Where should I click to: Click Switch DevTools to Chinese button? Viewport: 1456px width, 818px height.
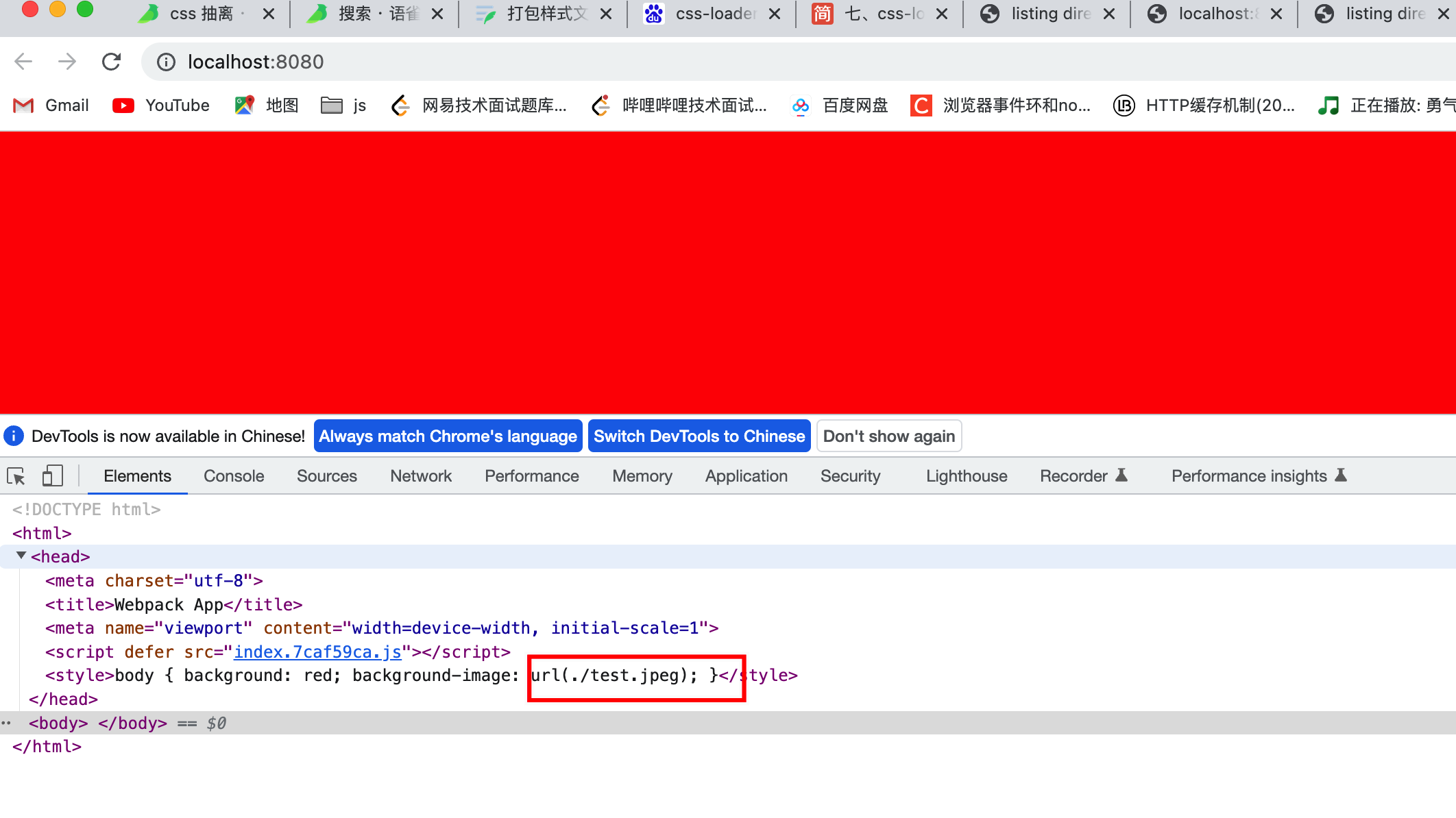[699, 436]
